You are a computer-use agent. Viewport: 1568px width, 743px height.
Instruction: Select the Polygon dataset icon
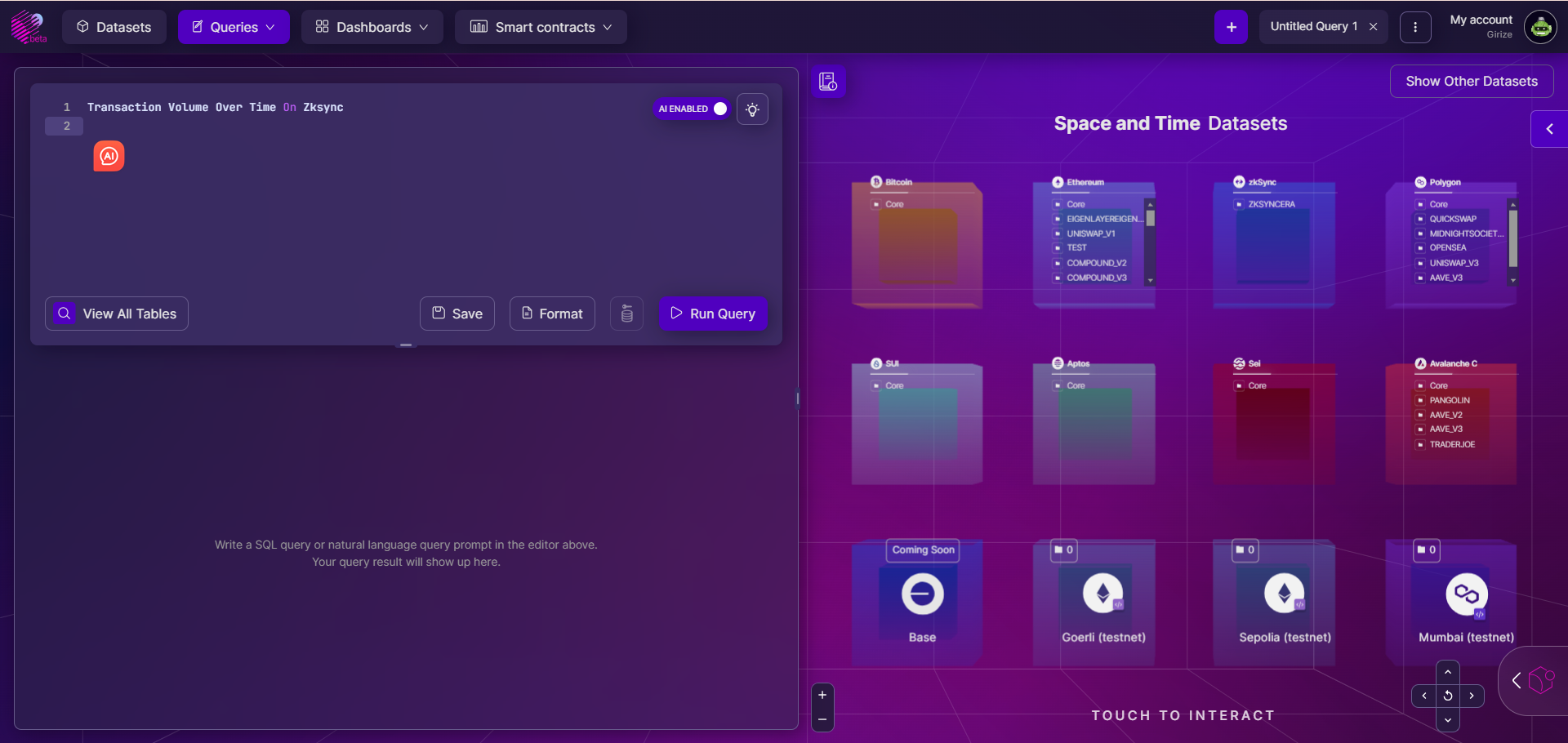[1420, 182]
